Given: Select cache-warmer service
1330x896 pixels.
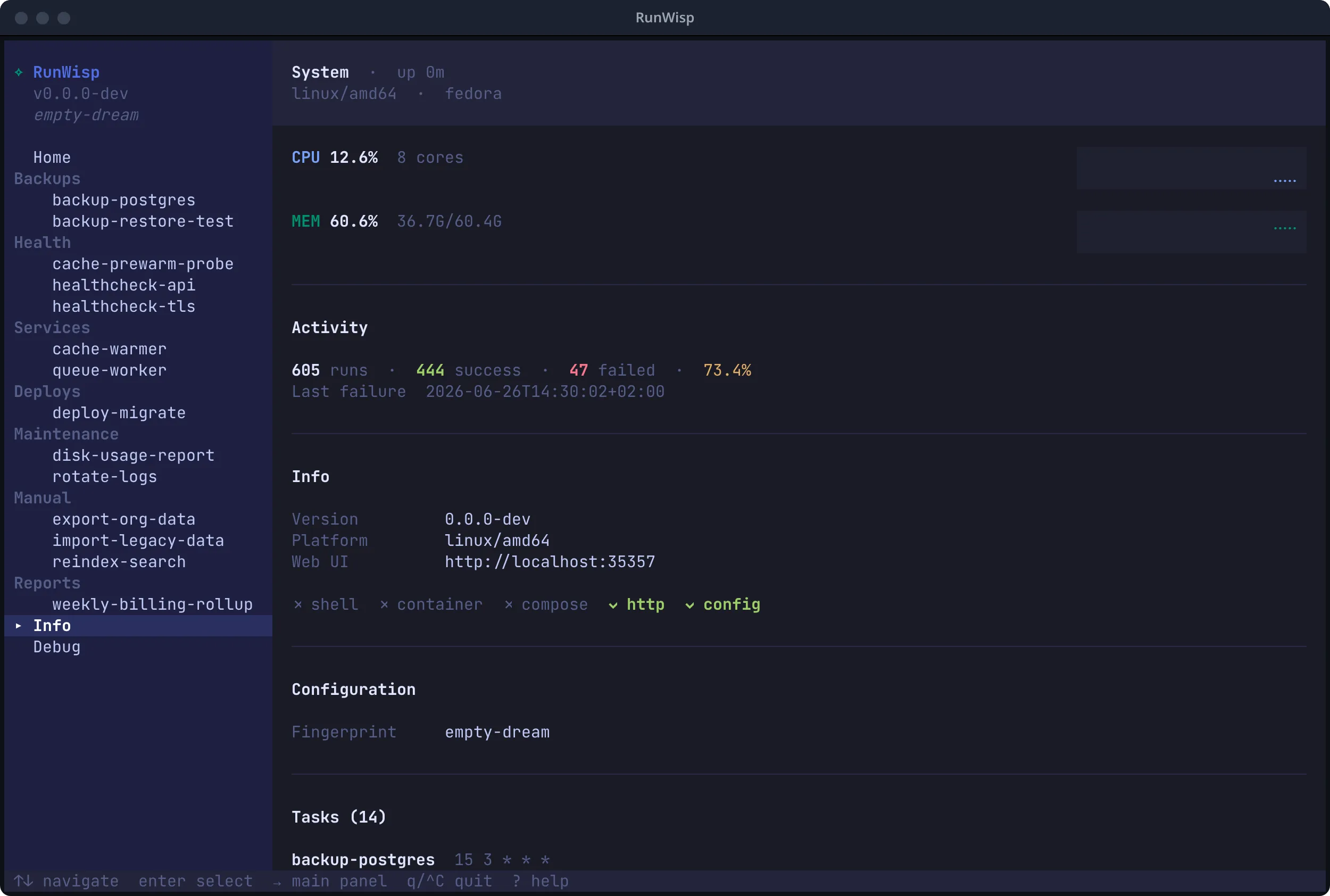Looking at the screenshot, I should click(x=110, y=349).
